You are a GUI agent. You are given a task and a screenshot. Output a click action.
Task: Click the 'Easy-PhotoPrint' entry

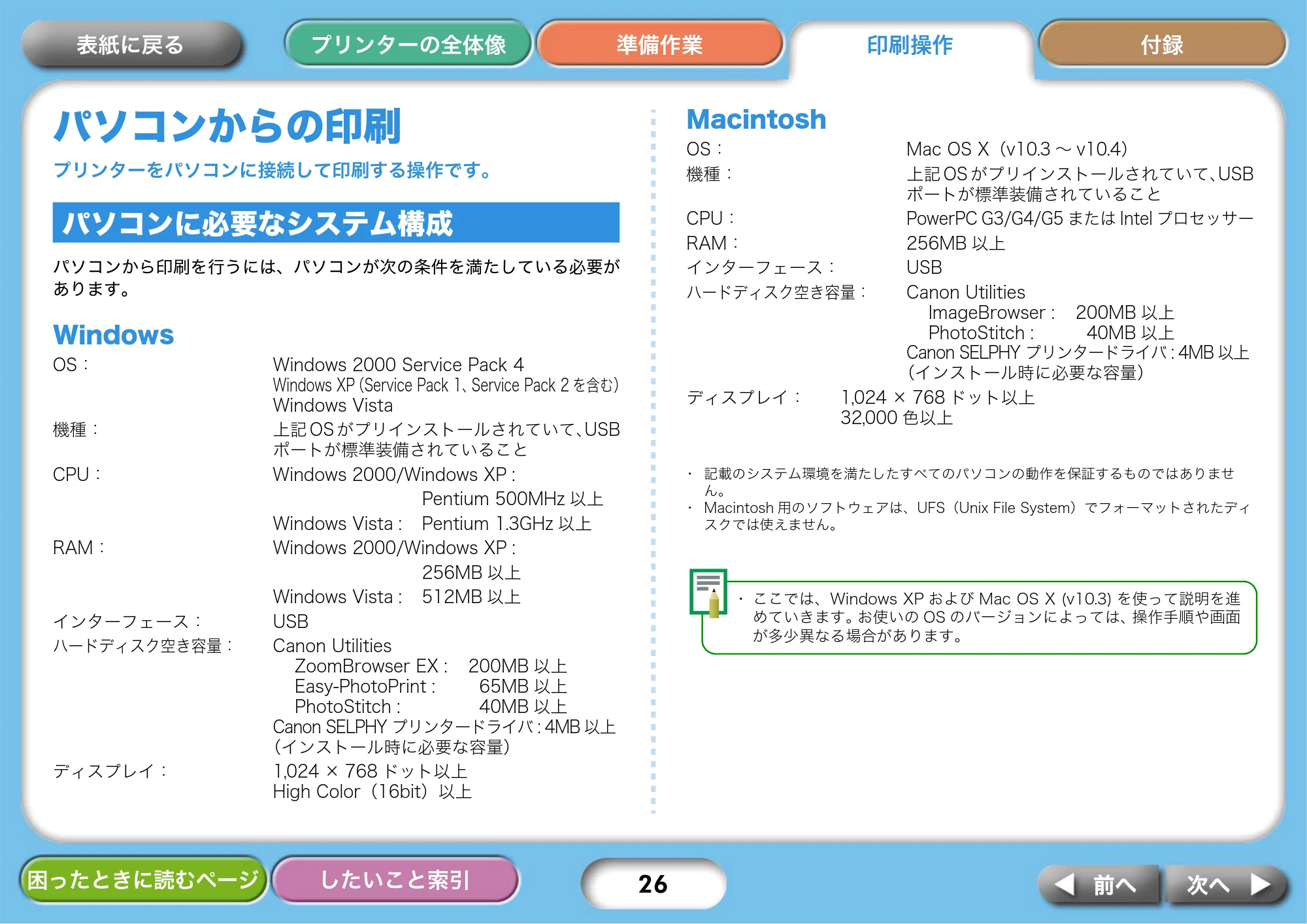coord(431,686)
